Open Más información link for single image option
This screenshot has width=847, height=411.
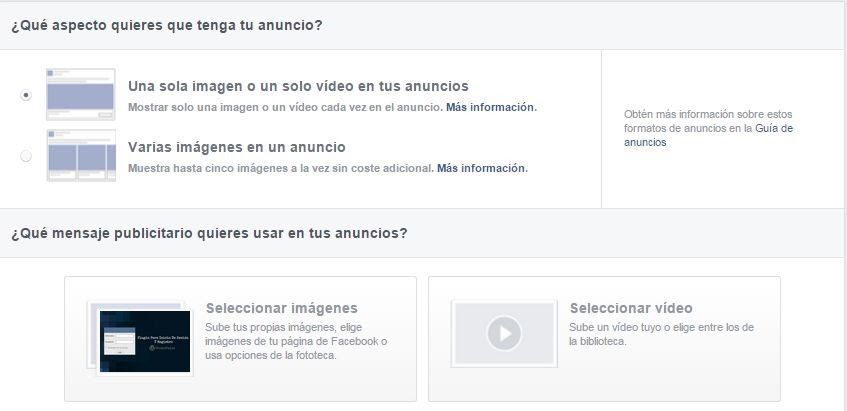point(490,107)
